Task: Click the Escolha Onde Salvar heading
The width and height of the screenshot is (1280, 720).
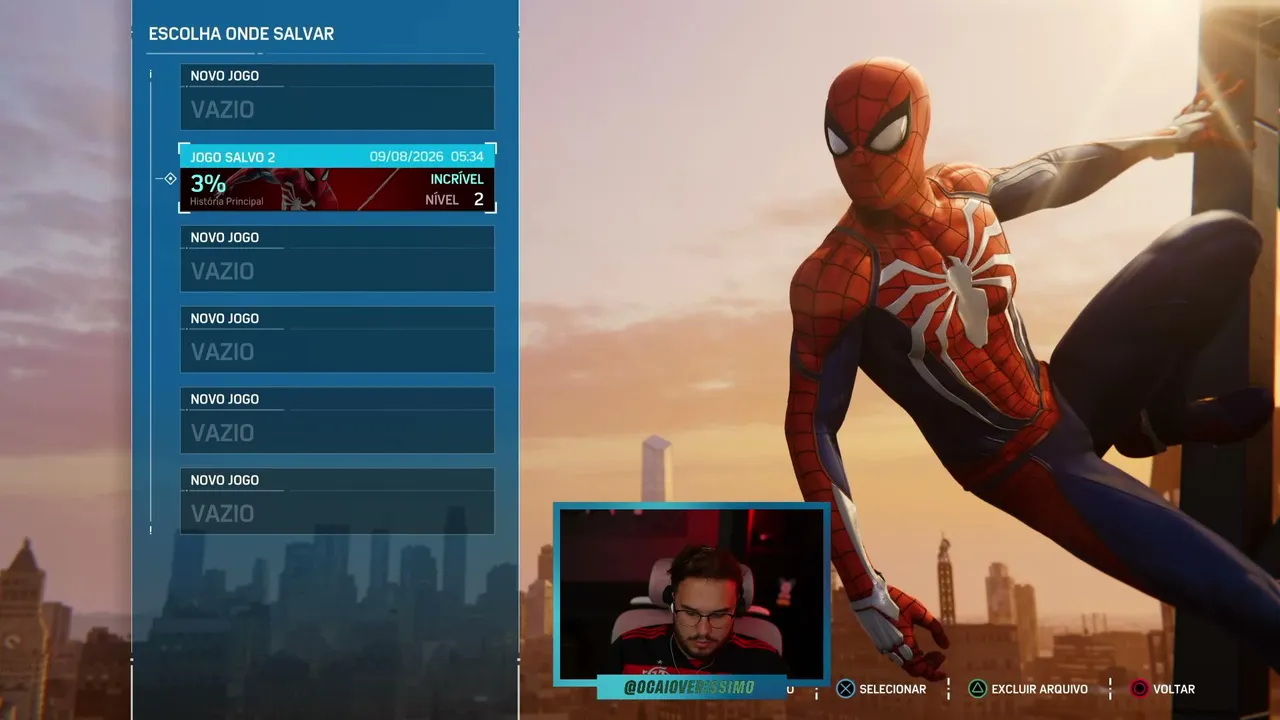Action: point(241,34)
